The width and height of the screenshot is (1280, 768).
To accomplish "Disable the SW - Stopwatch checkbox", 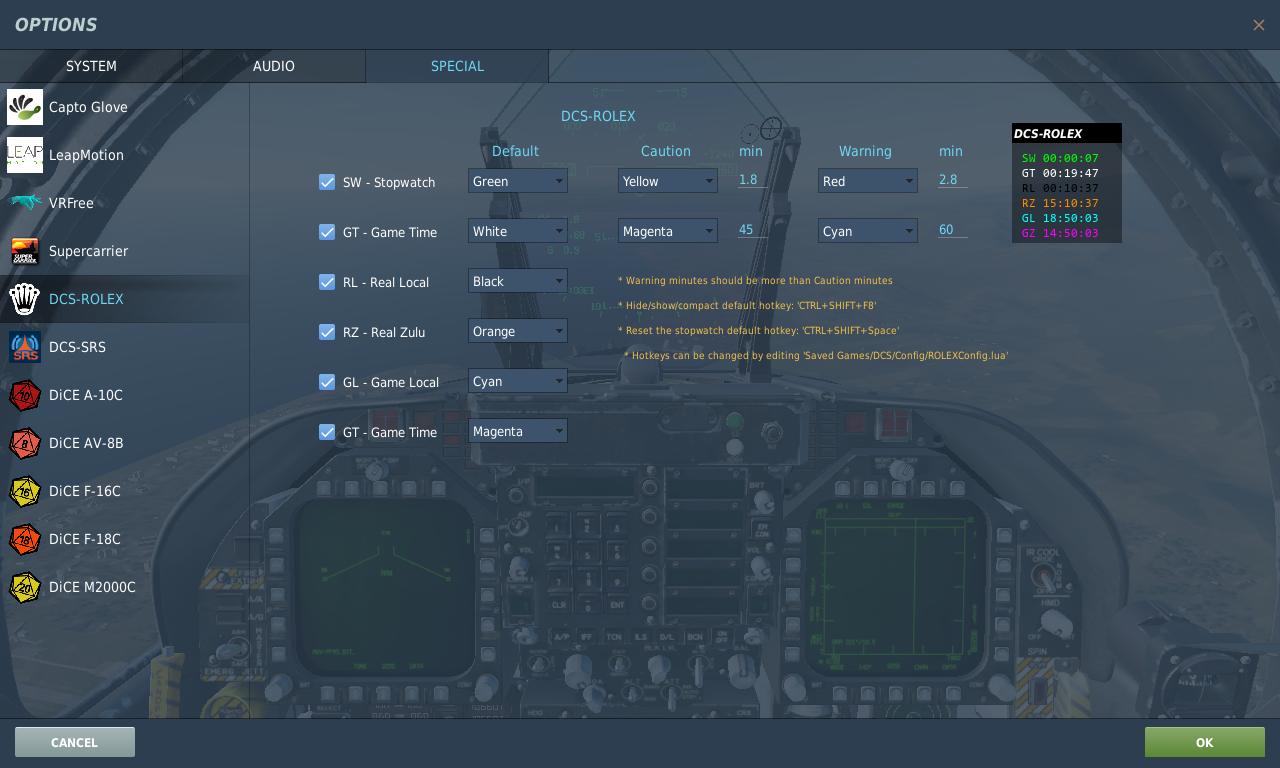I will point(327,182).
